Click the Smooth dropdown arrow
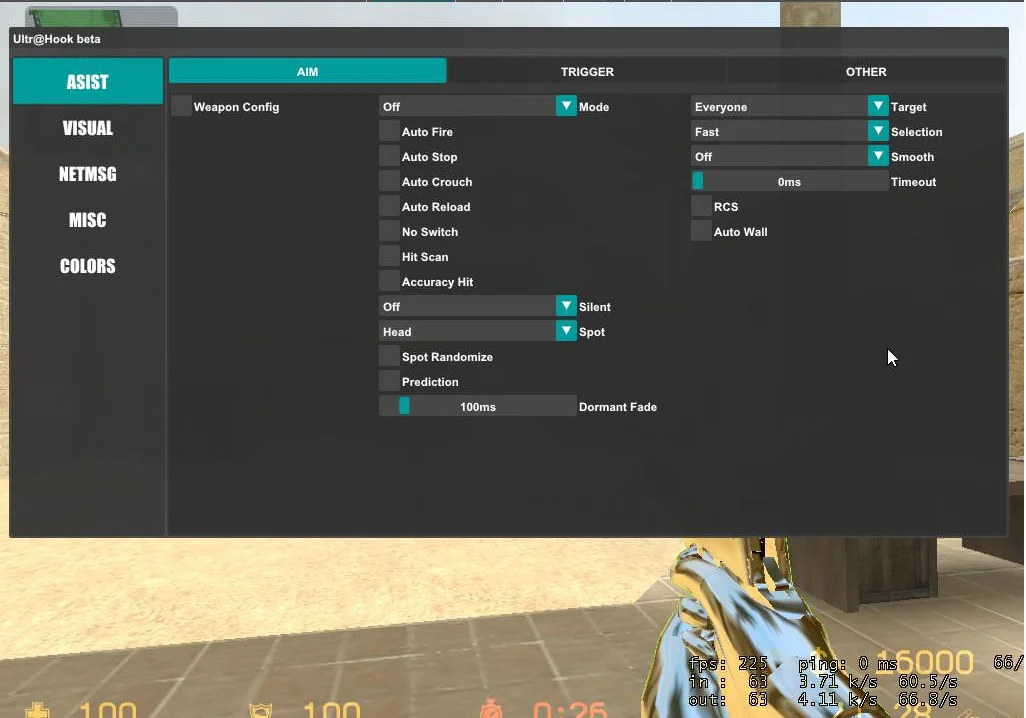Screen dimensions: 1026x718 [878, 157]
